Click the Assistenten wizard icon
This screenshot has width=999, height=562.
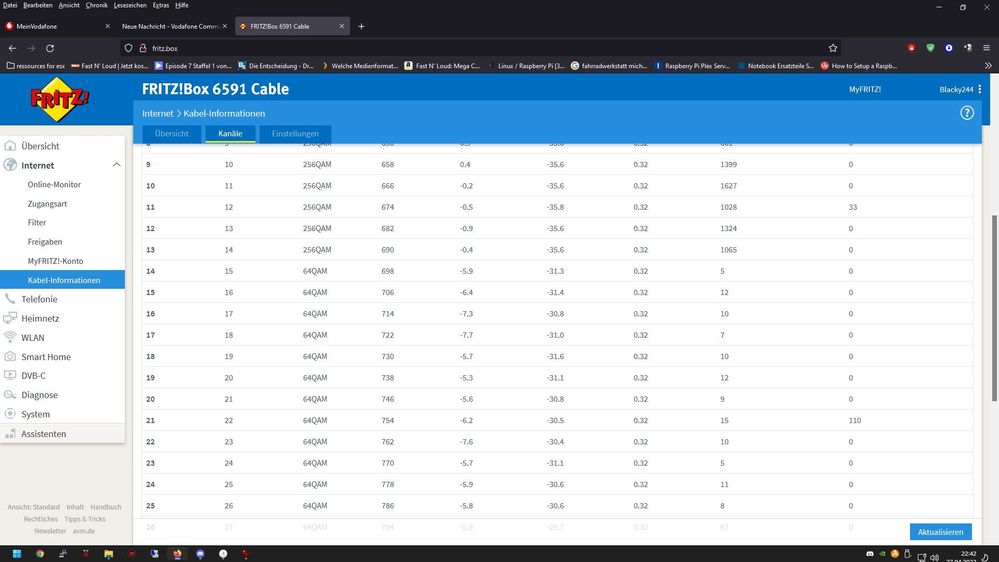(x=10, y=434)
